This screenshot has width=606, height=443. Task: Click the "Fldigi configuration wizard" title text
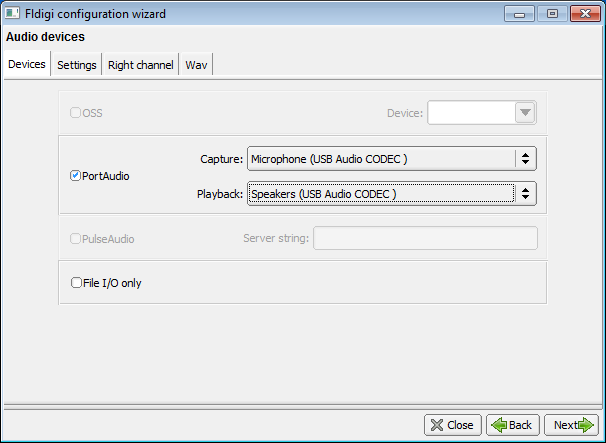click(x=95, y=14)
